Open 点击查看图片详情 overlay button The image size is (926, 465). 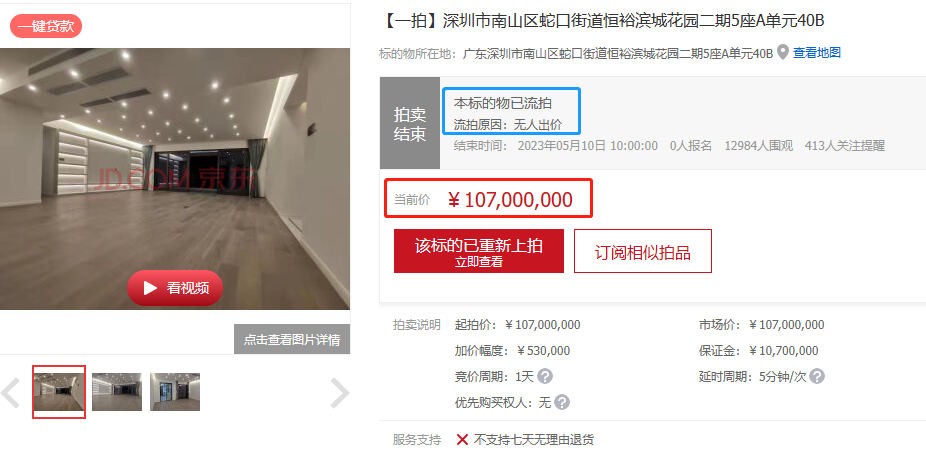292,339
